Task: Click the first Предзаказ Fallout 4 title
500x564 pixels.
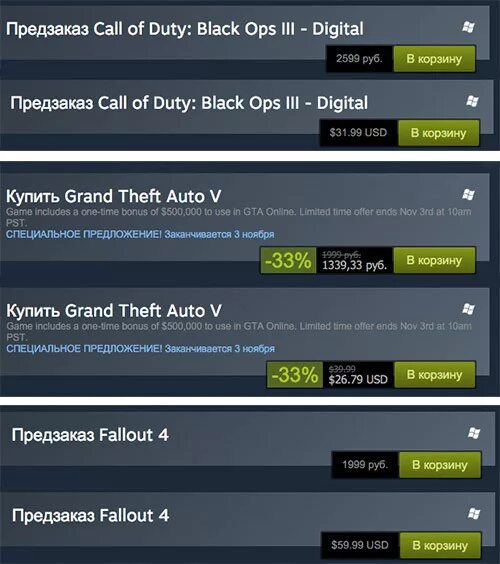Action: [x=90, y=435]
